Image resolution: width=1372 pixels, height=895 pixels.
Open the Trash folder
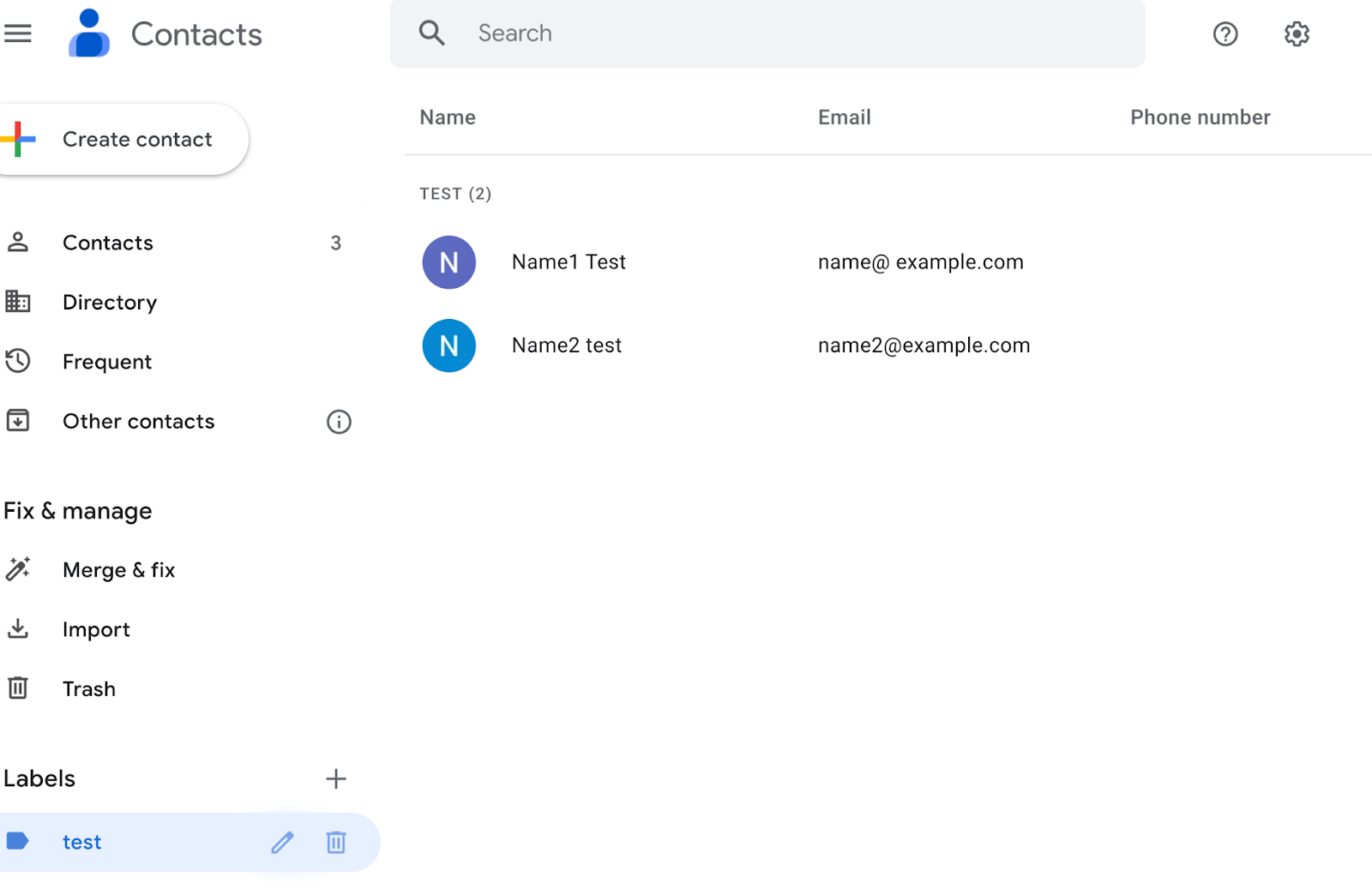(89, 689)
